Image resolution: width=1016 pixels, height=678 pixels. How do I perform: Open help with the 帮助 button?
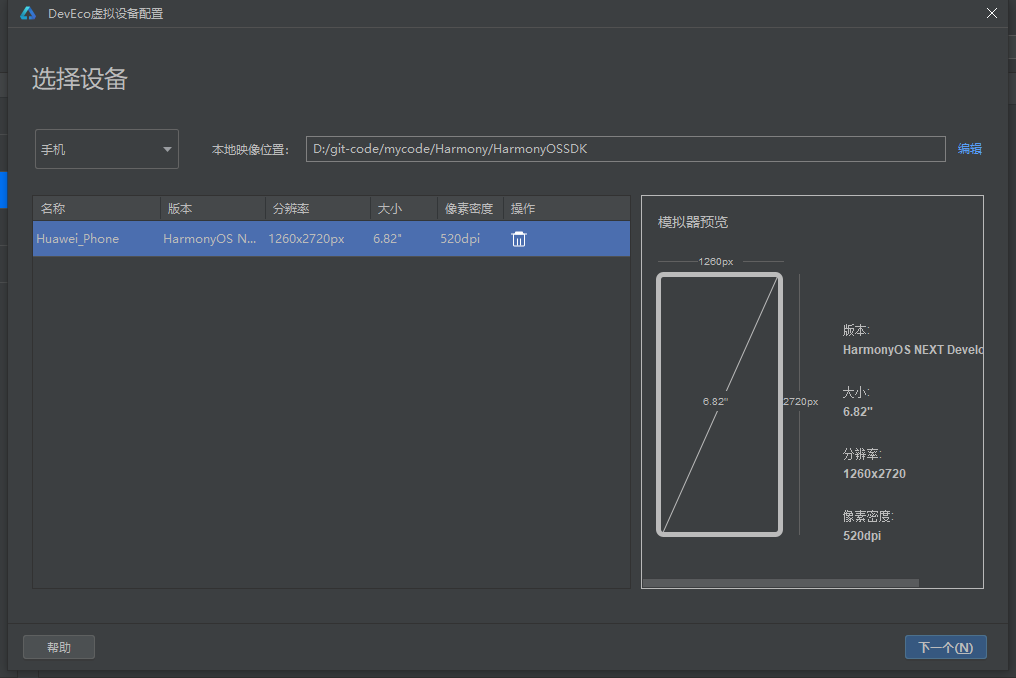tap(59, 647)
